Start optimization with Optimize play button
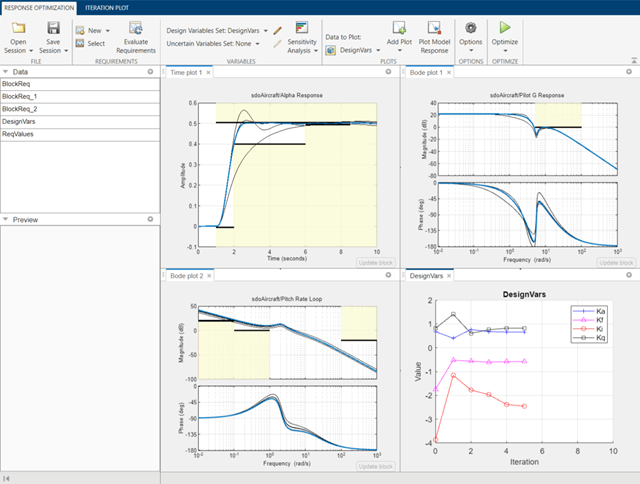The image size is (640, 484). [x=505, y=28]
